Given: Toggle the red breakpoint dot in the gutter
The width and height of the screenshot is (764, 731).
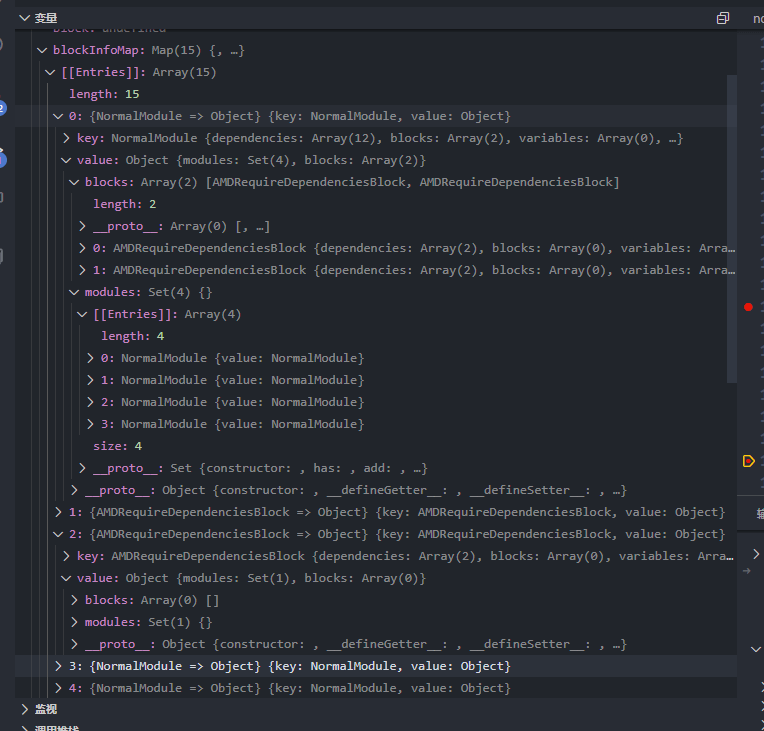Looking at the screenshot, I should coord(748,307).
